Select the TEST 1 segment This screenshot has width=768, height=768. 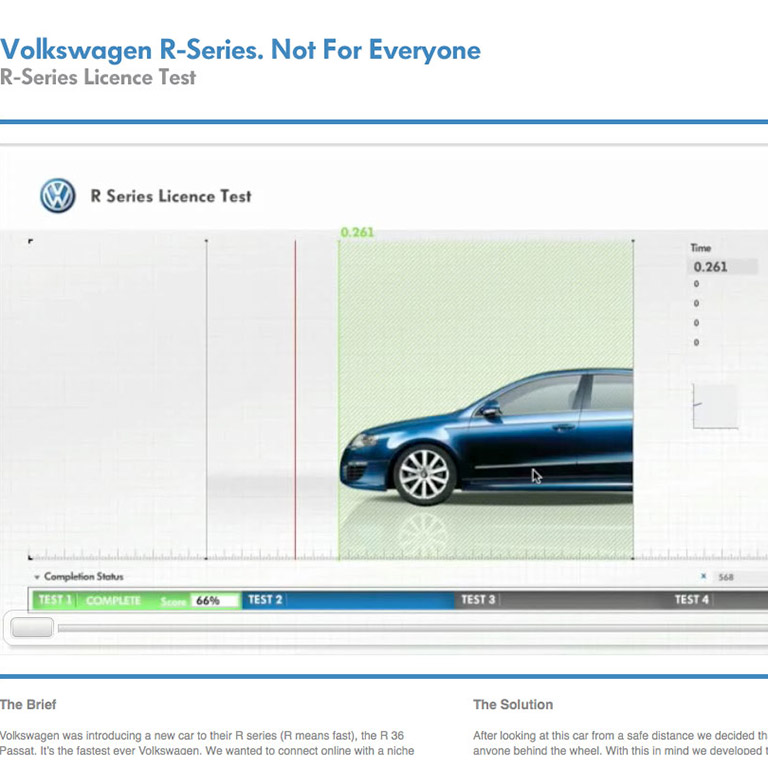point(55,600)
